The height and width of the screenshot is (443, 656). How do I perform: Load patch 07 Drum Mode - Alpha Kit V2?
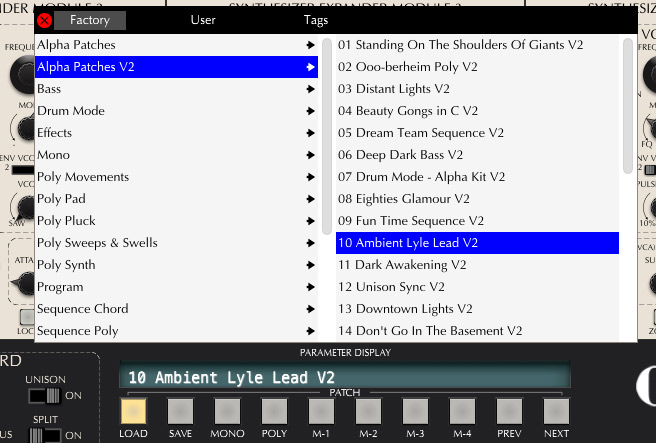(x=477, y=177)
